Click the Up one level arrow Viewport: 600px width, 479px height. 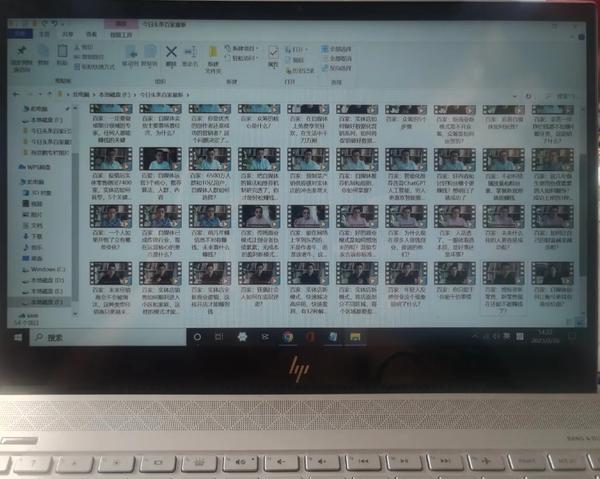49,94
